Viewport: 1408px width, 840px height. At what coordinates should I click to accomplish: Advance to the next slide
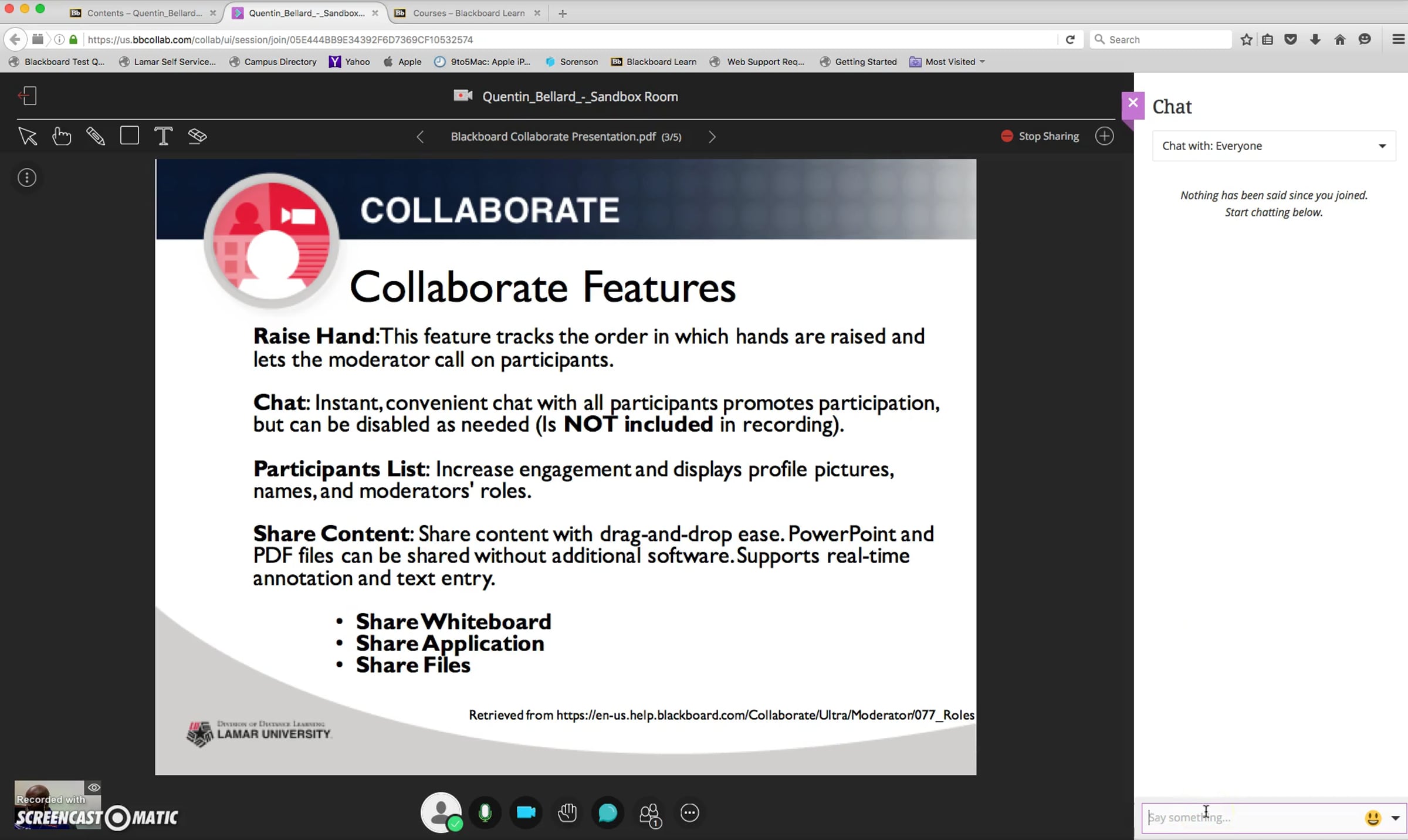pos(712,137)
